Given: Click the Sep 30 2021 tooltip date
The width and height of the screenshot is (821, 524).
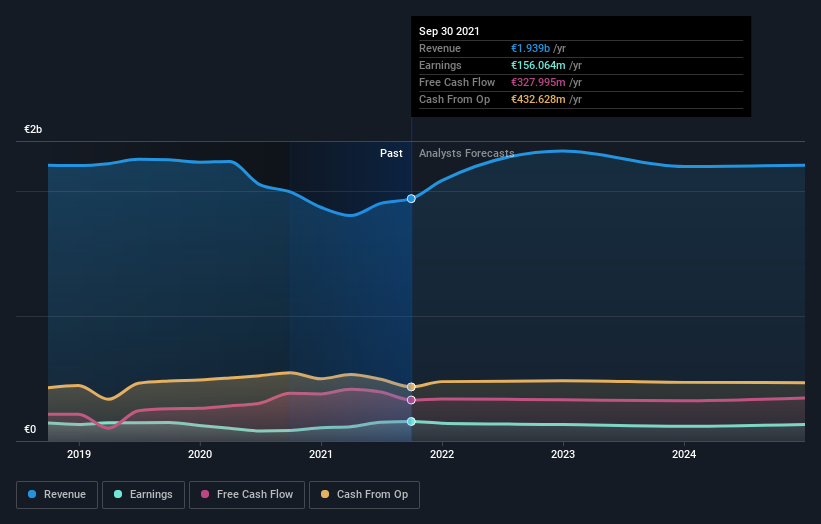Looking at the screenshot, I should pos(449,31).
